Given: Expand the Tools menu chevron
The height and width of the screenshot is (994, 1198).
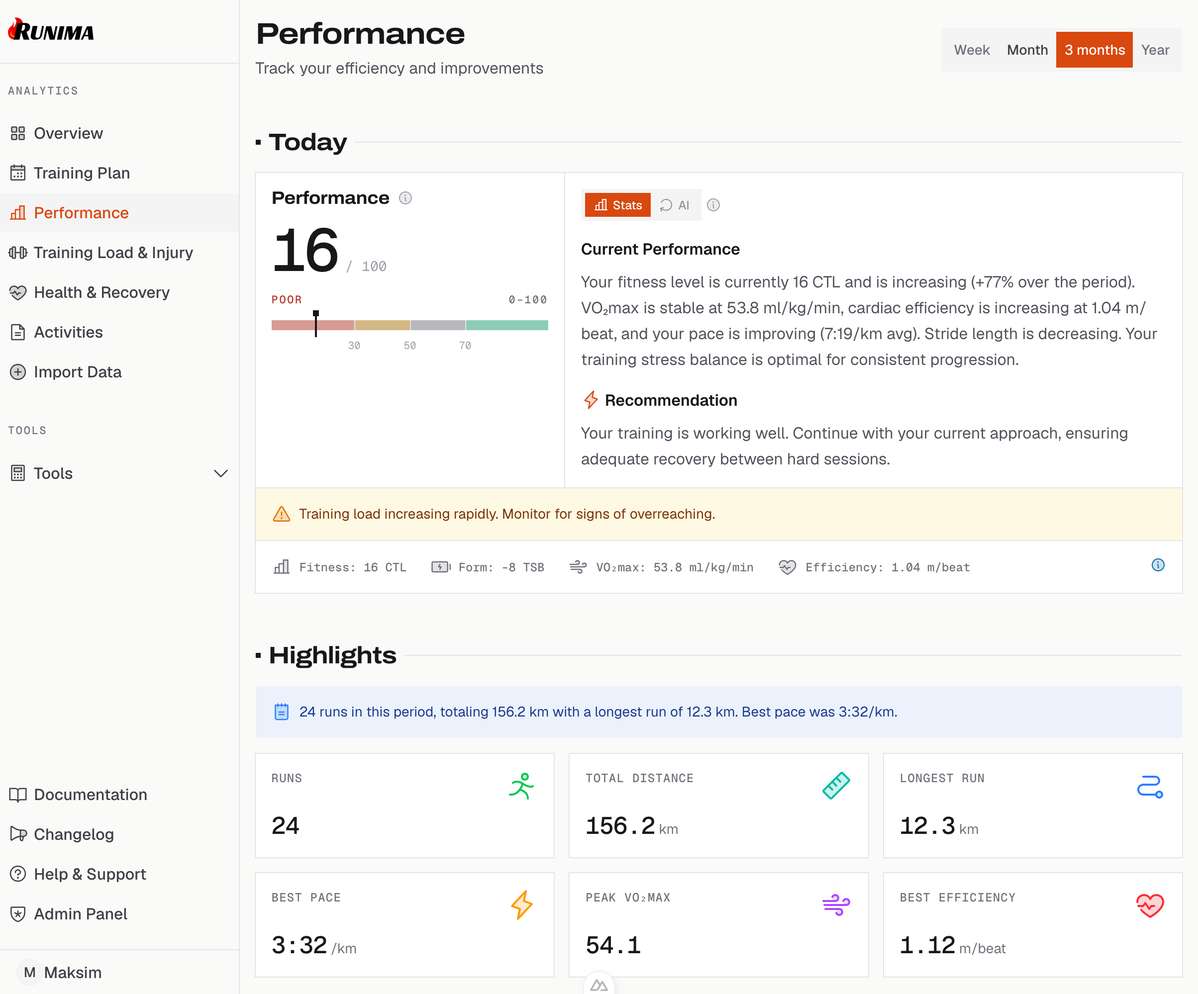Looking at the screenshot, I should (x=221, y=473).
